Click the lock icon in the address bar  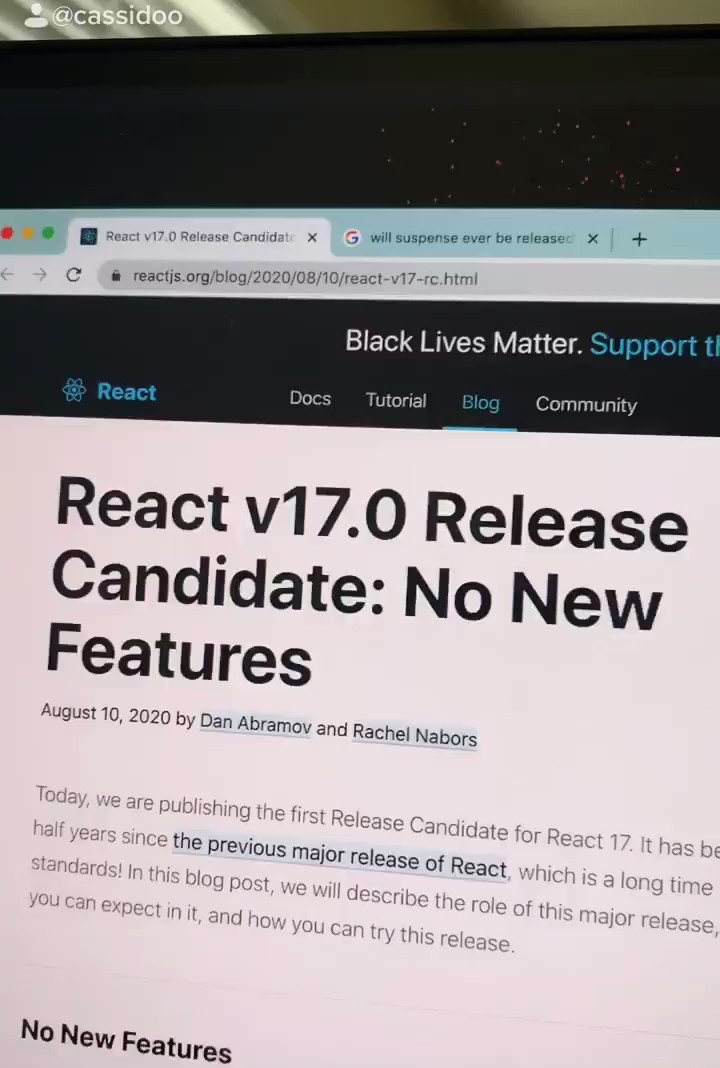117,276
